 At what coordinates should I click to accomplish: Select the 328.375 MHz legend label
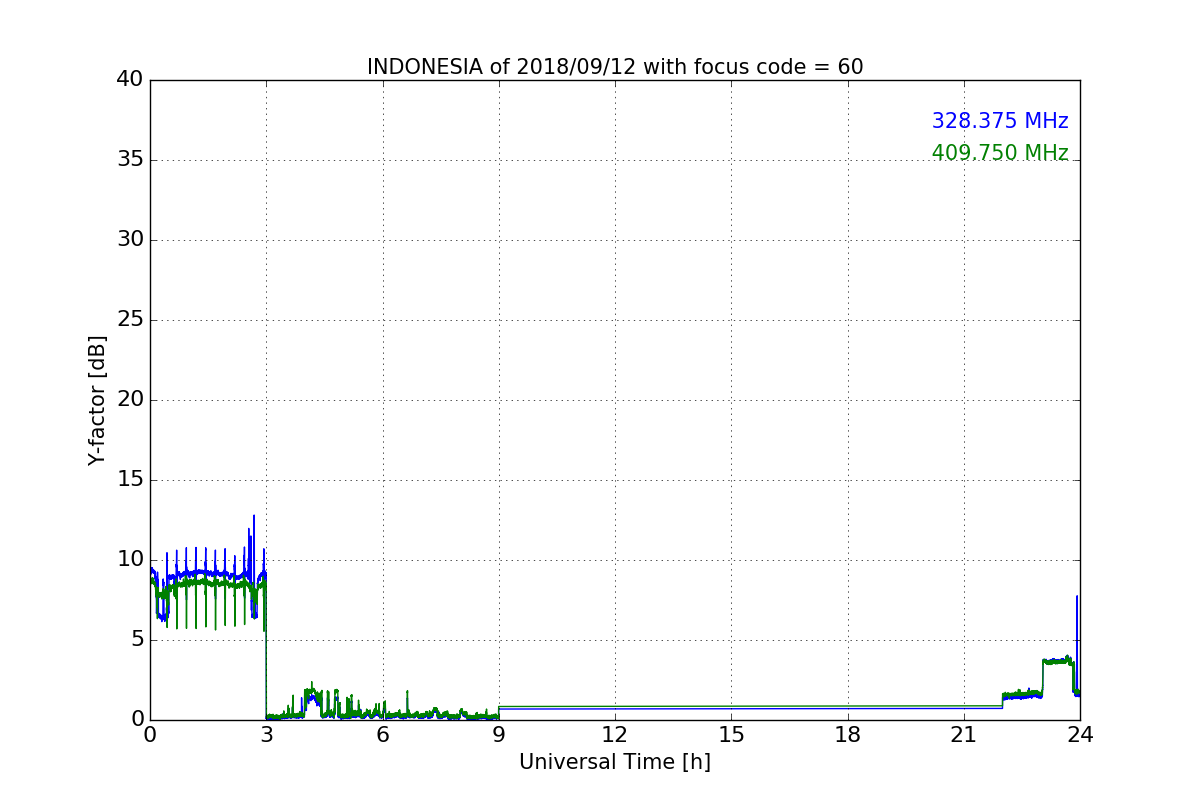(1000, 121)
